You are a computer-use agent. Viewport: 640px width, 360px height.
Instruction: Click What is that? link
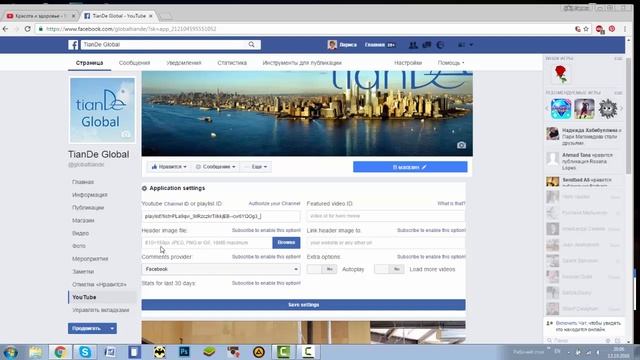click(x=451, y=203)
